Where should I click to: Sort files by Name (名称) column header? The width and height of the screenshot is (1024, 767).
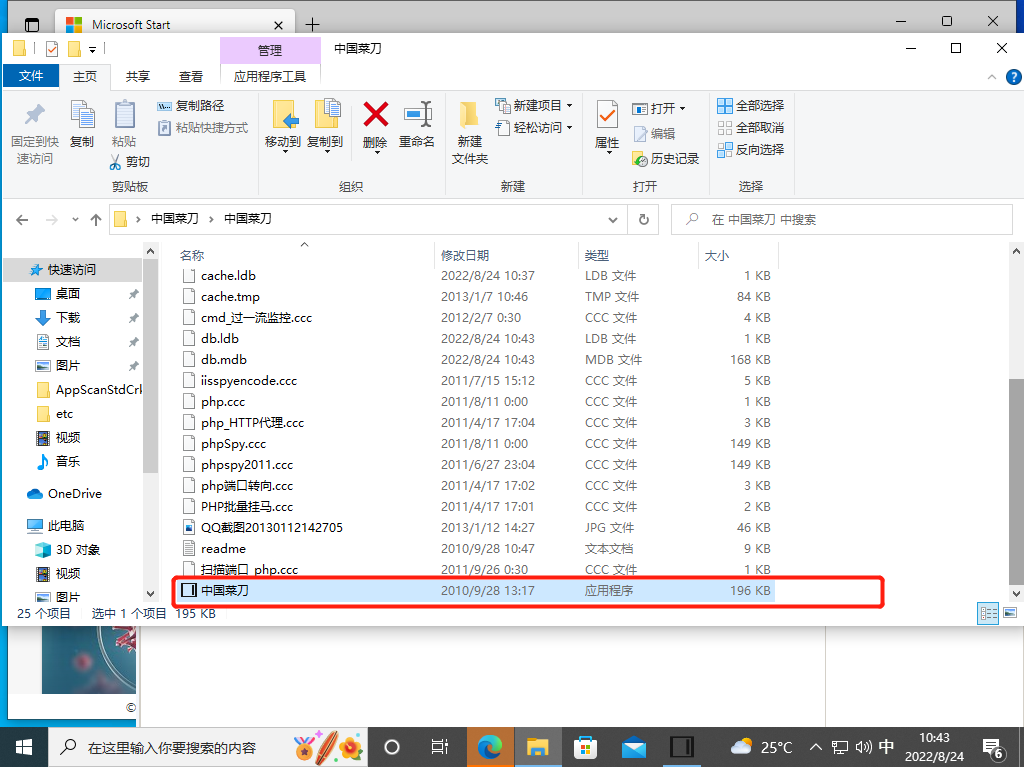[304, 255]
